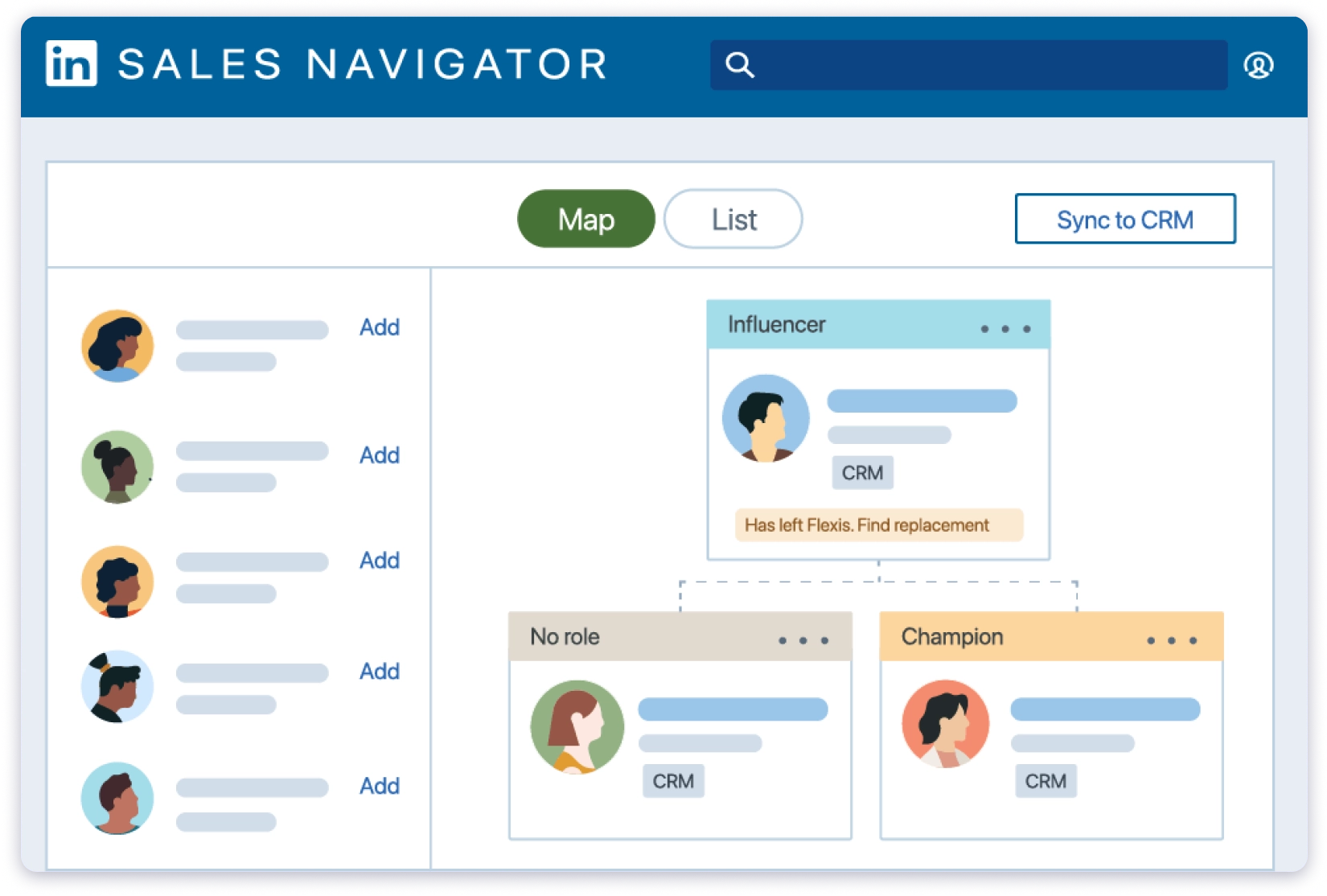
Task: Open the No role card options menu
Action: (803, 641)
